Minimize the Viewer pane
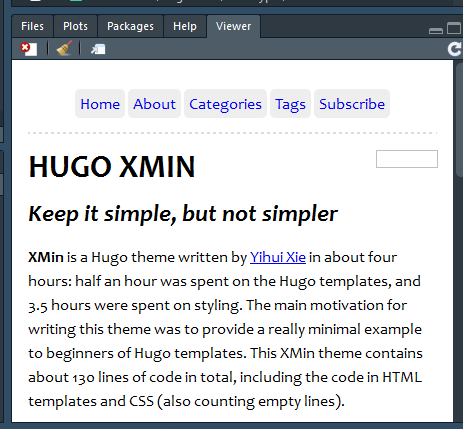Viewport: 463px width, 429px height. click(436, 31)
